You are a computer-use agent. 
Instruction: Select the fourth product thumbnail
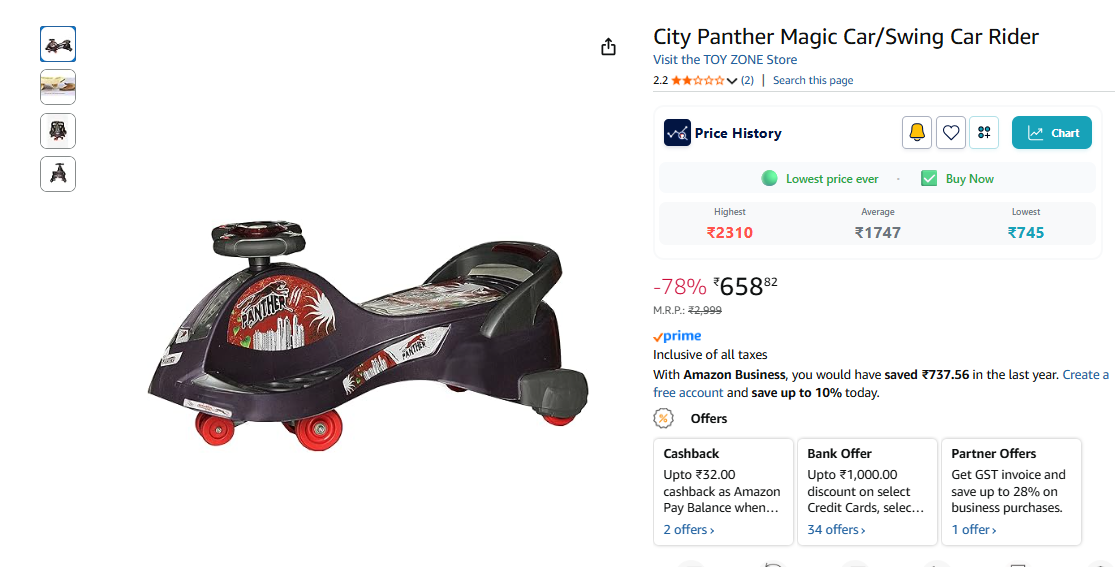(x=58, y=174)
